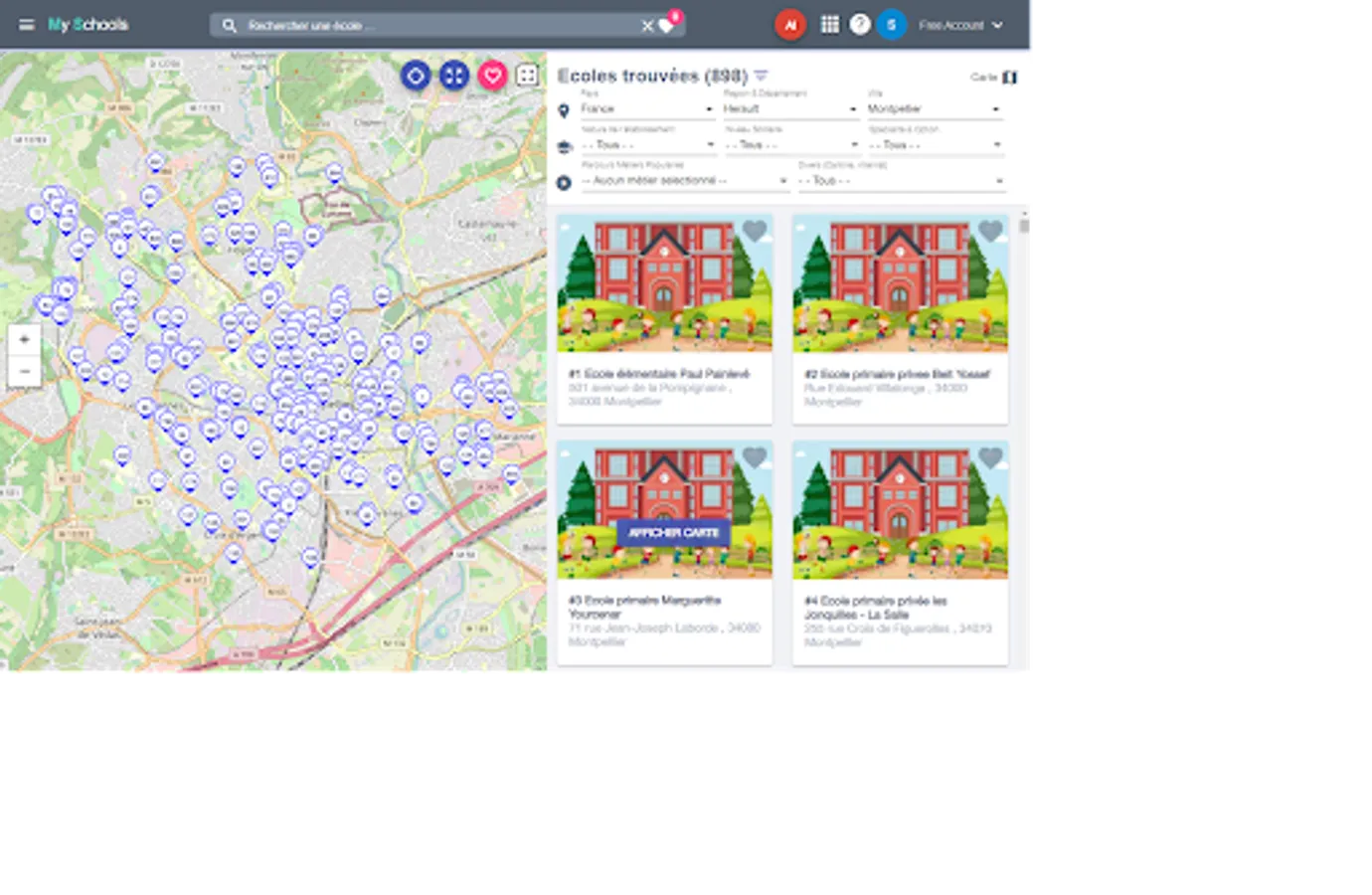Focus the 'Rechercher une école' search field
The height and width of the screenshot is (895, 1372).
[x=437, y=26]
